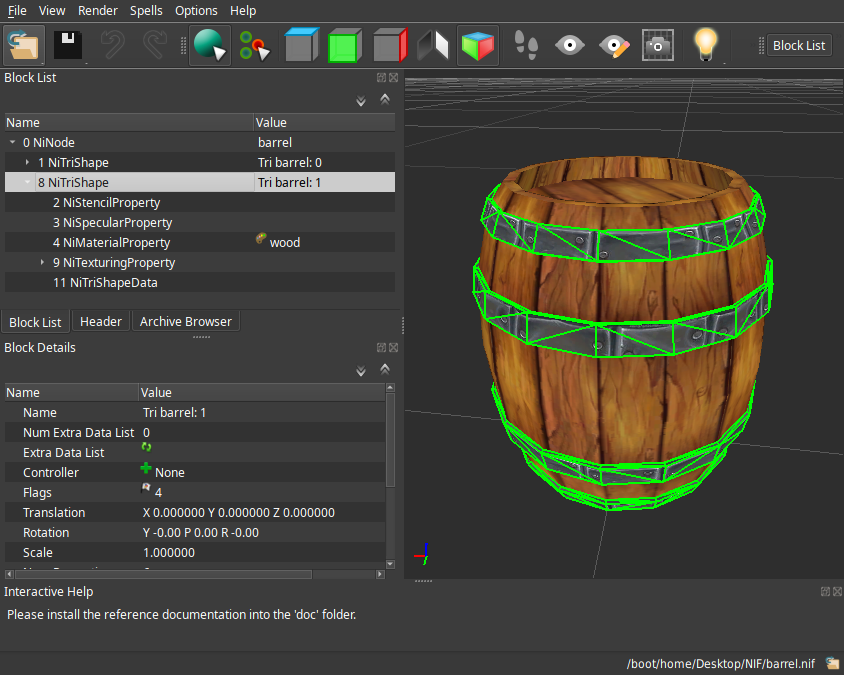Viewport: 844px width, 675px height.
Task: Click the status bar folder icon
Action: pyautogui.click(x=832, y=663)
